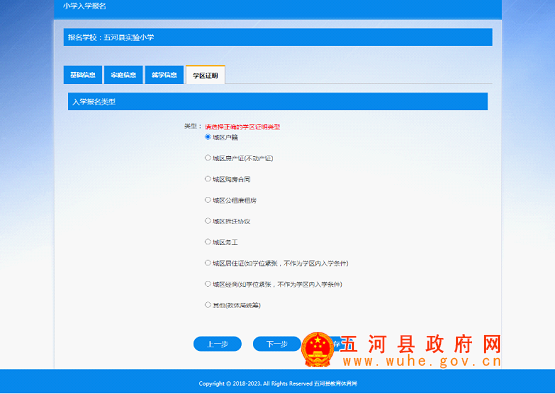Select the 城区户籍 radio option

208,137
